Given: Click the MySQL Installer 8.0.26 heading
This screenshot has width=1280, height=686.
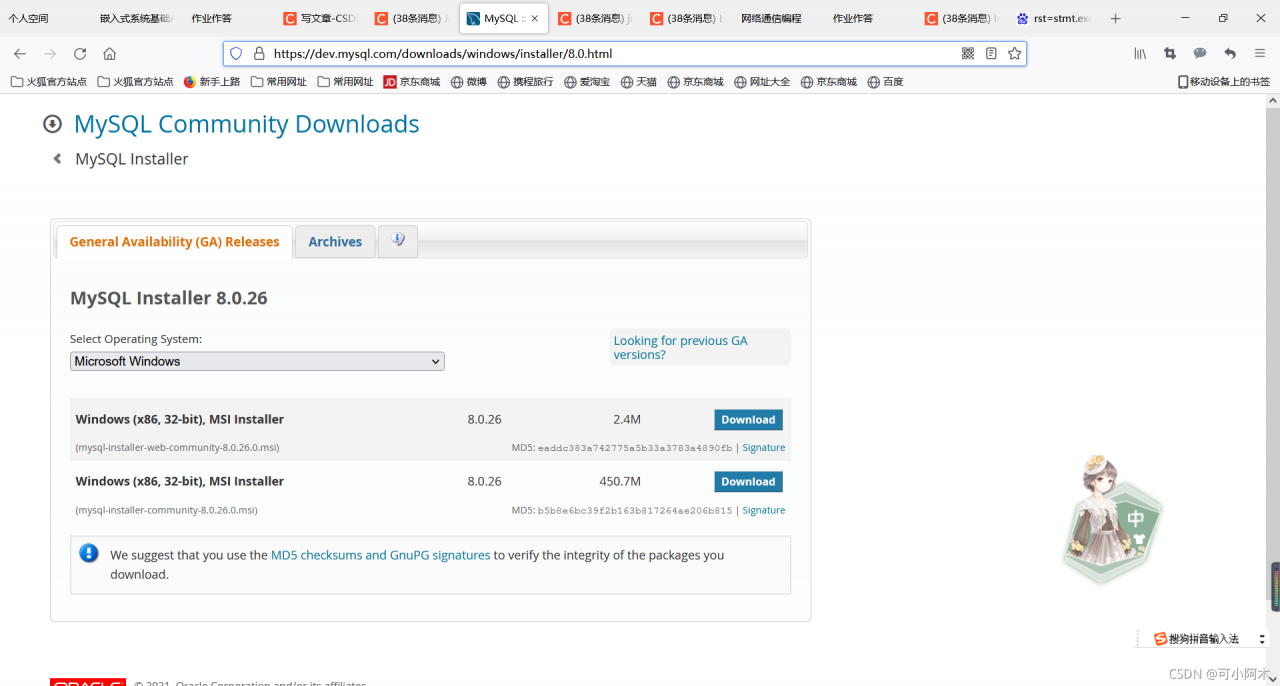Looking at the screenshot, I should [x=168, y=298].
